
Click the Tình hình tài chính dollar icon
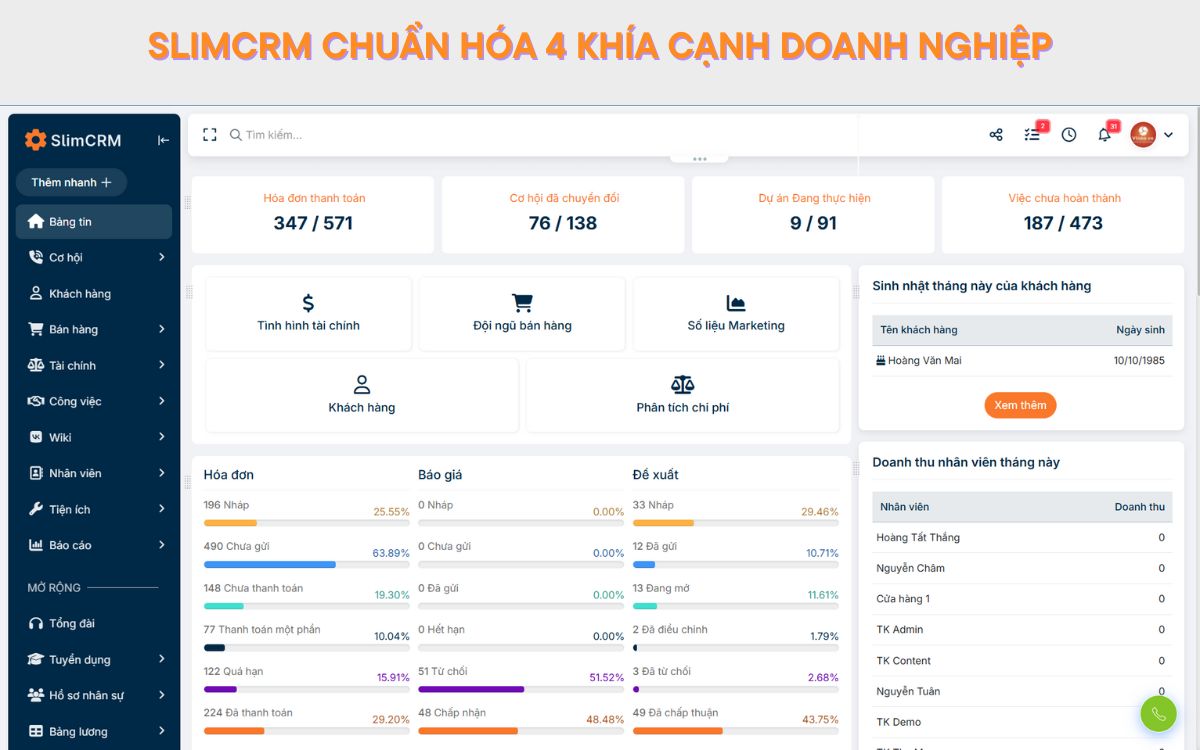(x=308, y=299)
